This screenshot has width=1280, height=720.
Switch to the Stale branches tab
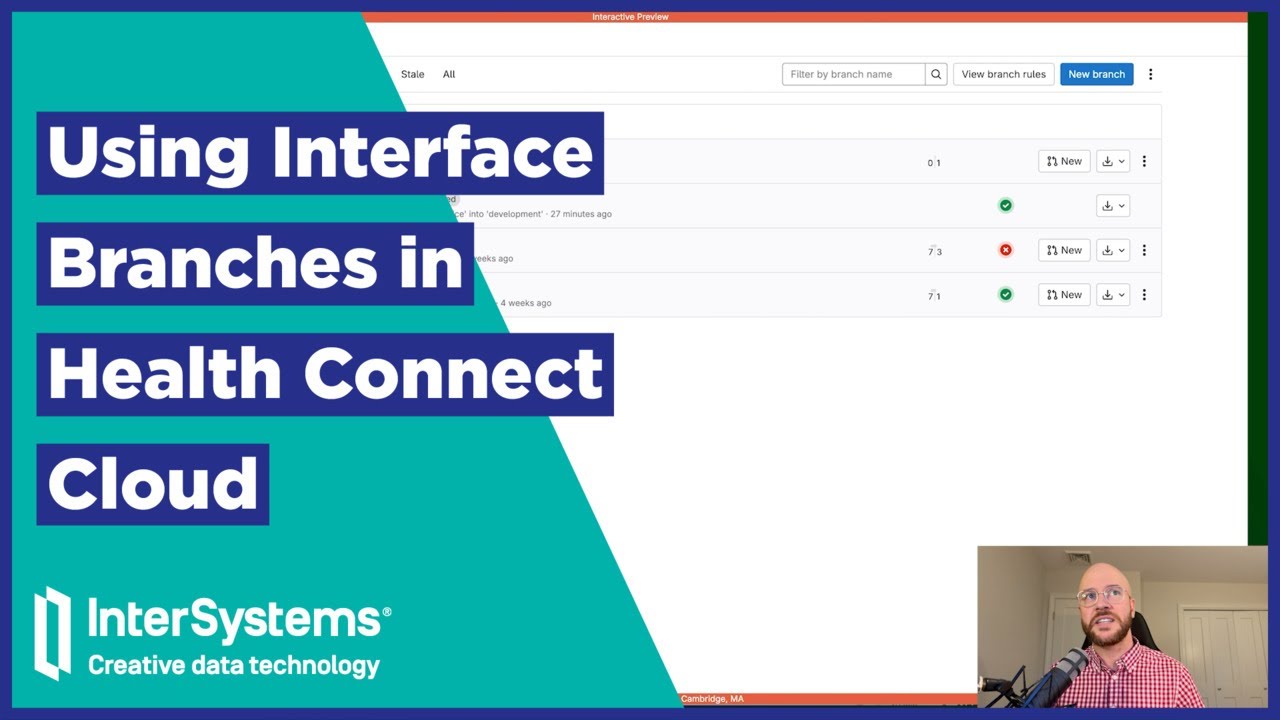pyautogui.click(x=412, y=74)
